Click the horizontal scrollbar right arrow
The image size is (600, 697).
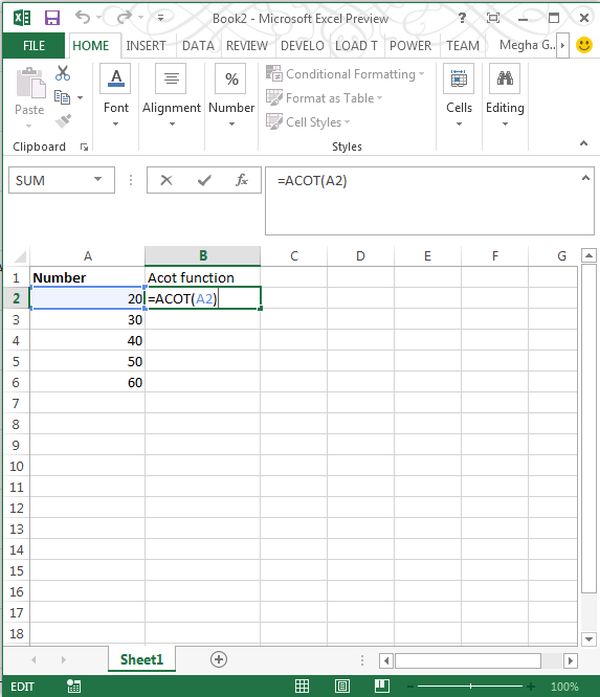point(570,661)
